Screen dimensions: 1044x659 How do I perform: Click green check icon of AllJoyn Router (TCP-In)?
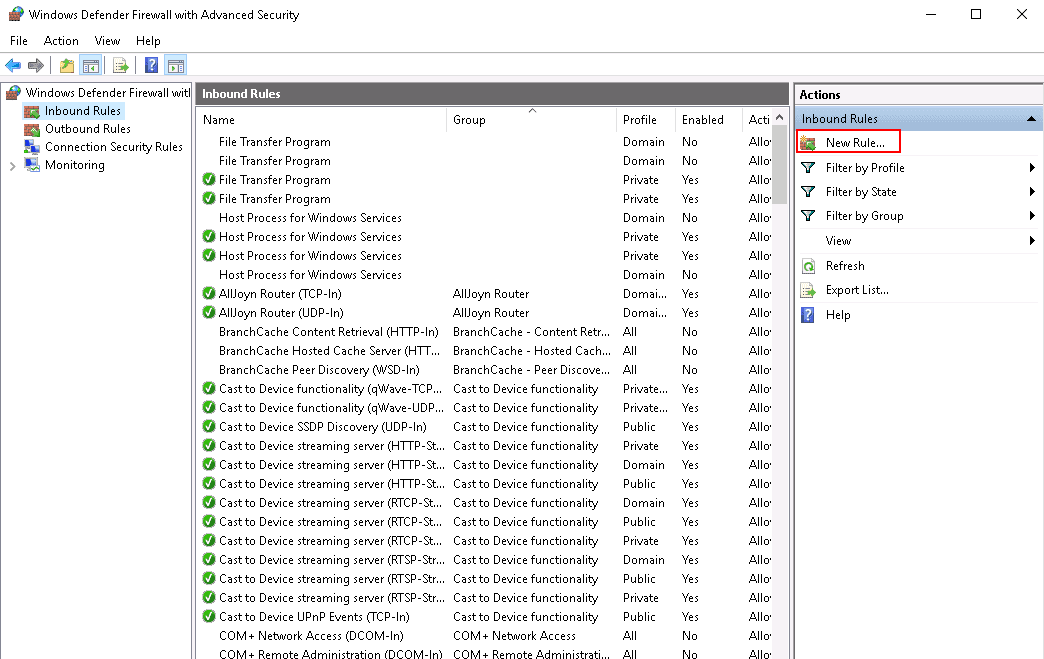pos(209,294)
